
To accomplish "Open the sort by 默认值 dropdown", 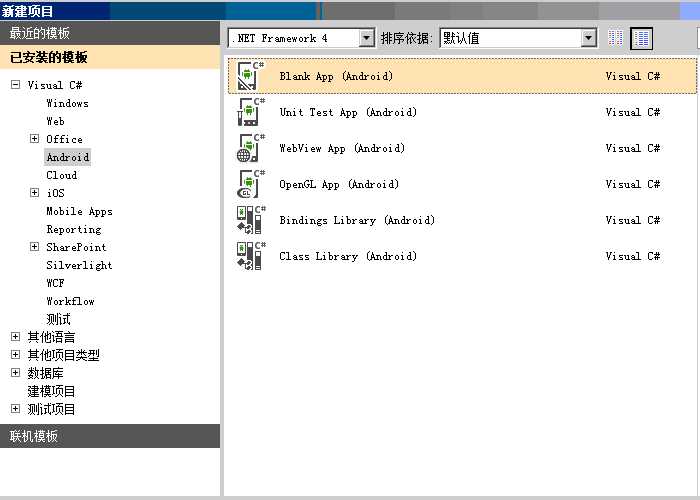I will coord(589,38).
